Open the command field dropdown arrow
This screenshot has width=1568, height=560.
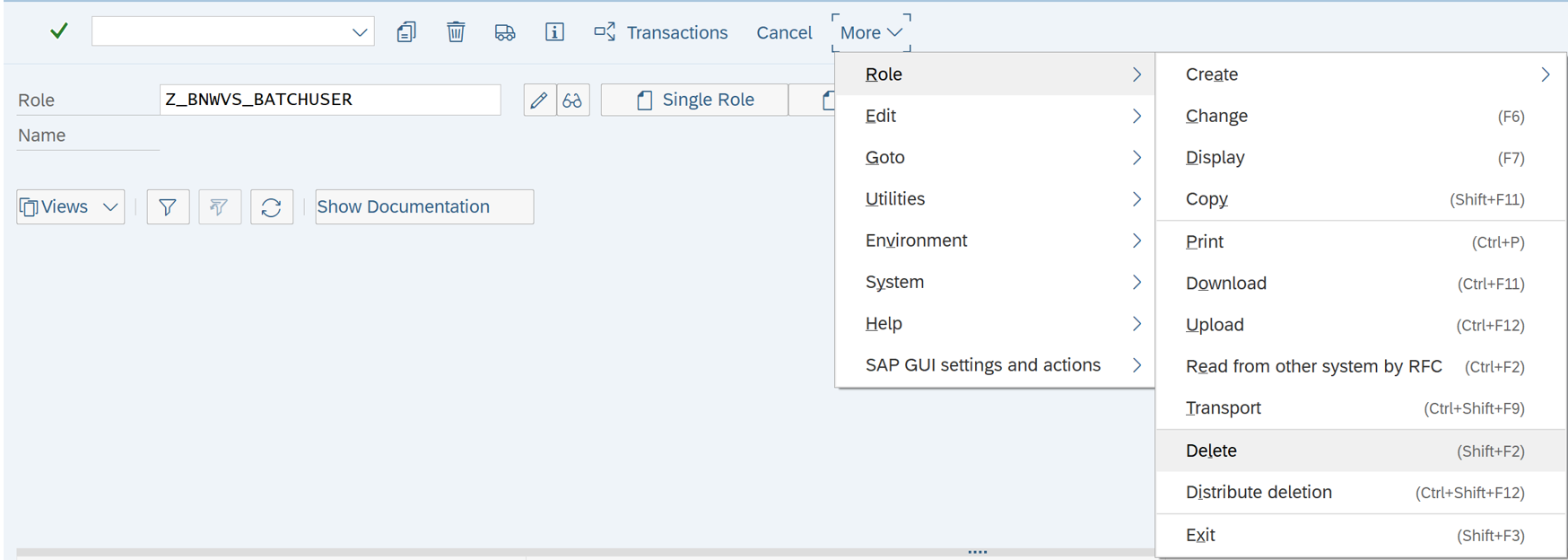tap(360, 32)
